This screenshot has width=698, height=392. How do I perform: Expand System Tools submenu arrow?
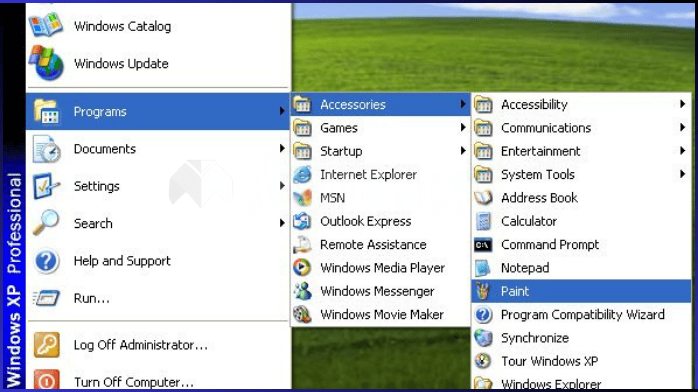(x=682, y=174)
